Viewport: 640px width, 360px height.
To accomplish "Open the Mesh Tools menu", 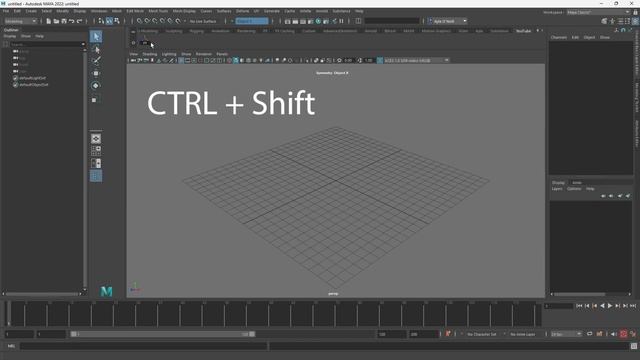I will pyautogui.click(x=158, y=11).
